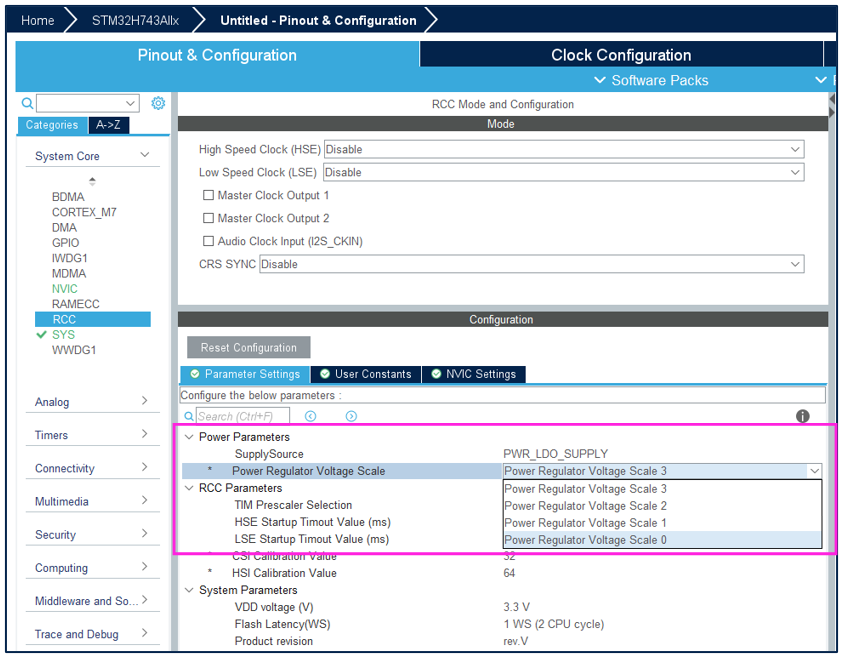Click the small sort arrows above BDMA

[x=92, y=181]
